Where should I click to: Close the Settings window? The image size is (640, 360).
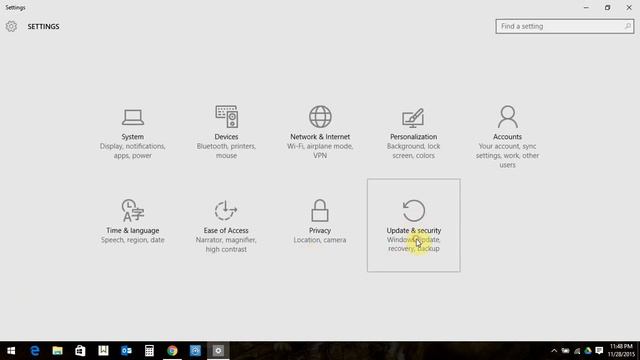[629, 7]
